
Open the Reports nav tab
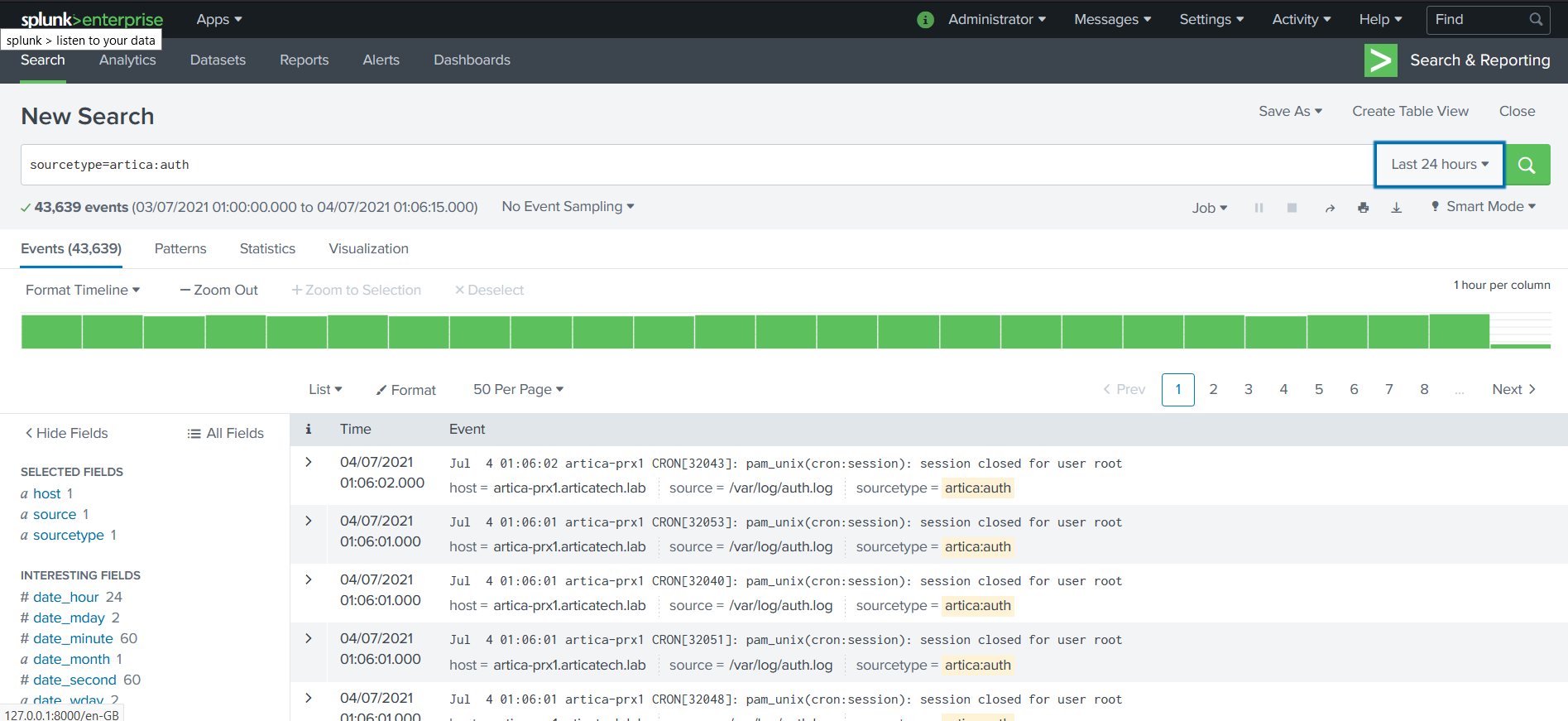pos(304,60)
